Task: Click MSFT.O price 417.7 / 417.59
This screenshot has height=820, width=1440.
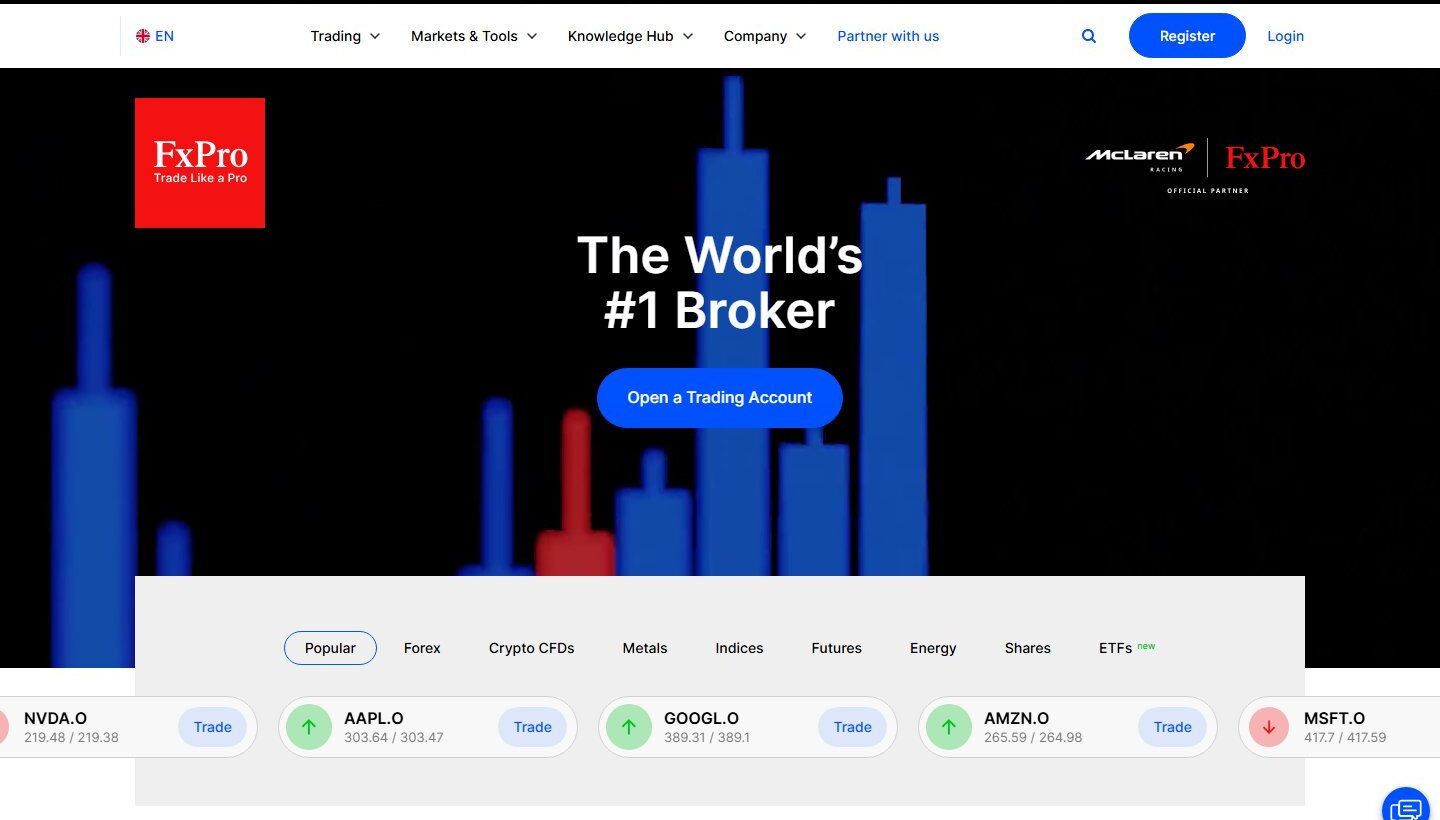Action: point(1345,738)
